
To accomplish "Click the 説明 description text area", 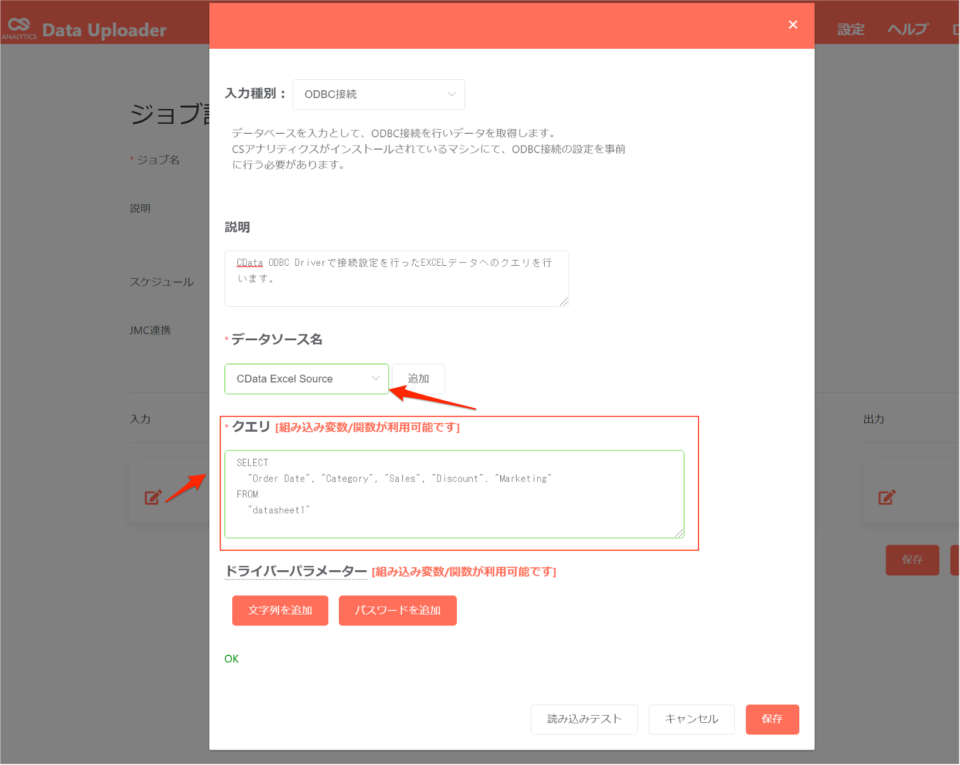I will click(x=395, y=279).
